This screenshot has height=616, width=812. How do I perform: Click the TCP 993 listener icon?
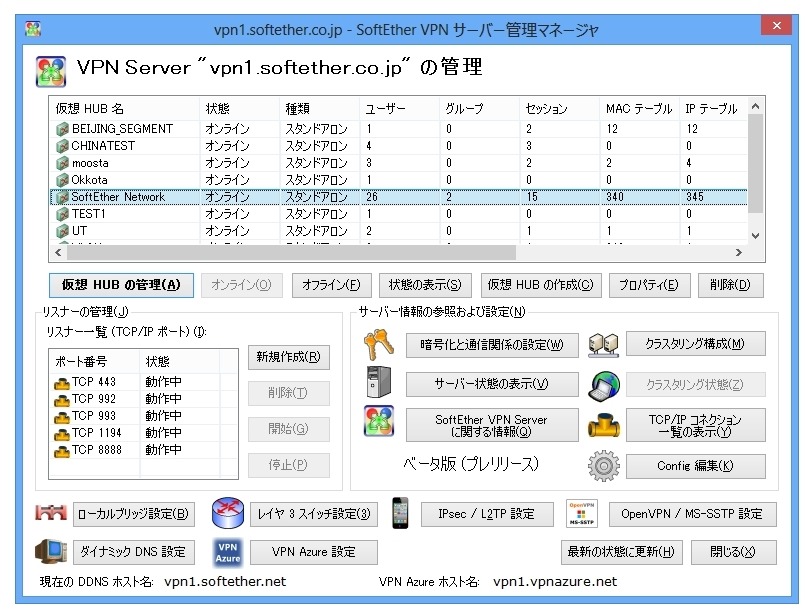coord(62,417)
